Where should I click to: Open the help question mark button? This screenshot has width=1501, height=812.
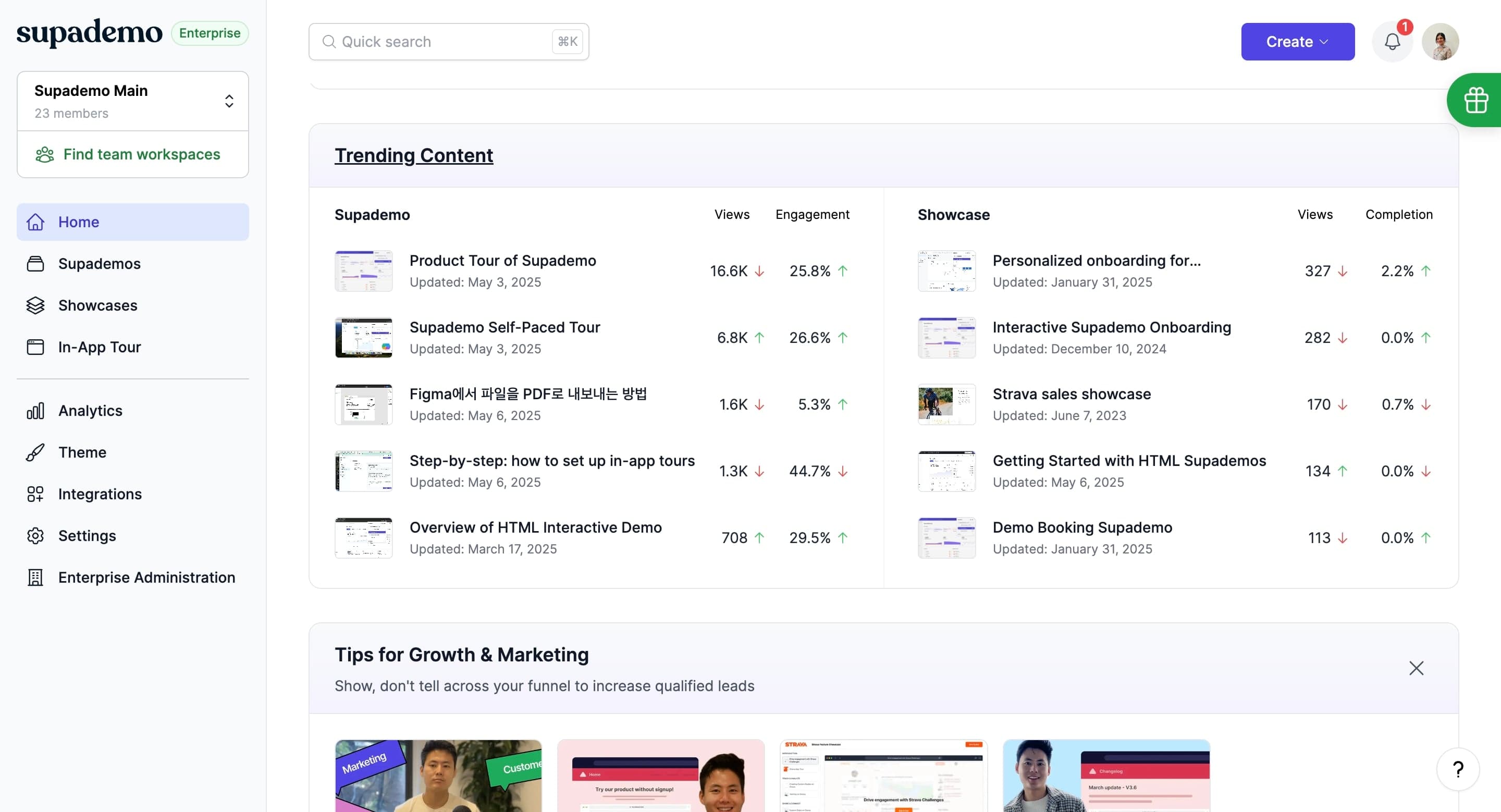point(1458,769)
